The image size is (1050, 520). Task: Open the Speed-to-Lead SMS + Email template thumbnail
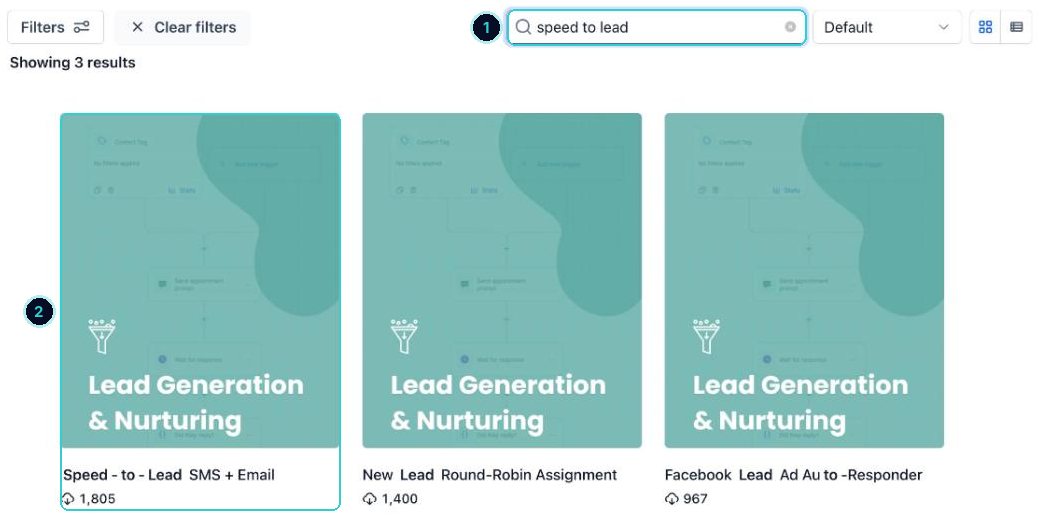[200, 280]
